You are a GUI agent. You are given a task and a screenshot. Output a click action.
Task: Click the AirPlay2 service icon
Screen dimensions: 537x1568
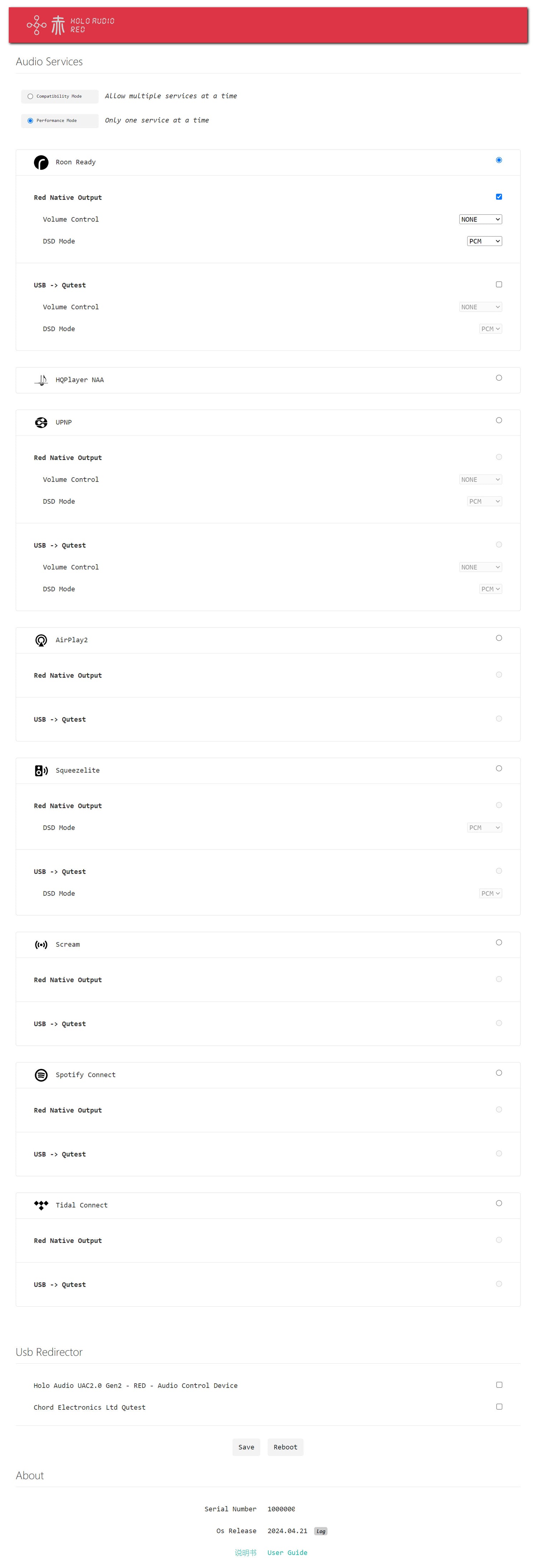point(41,640)
